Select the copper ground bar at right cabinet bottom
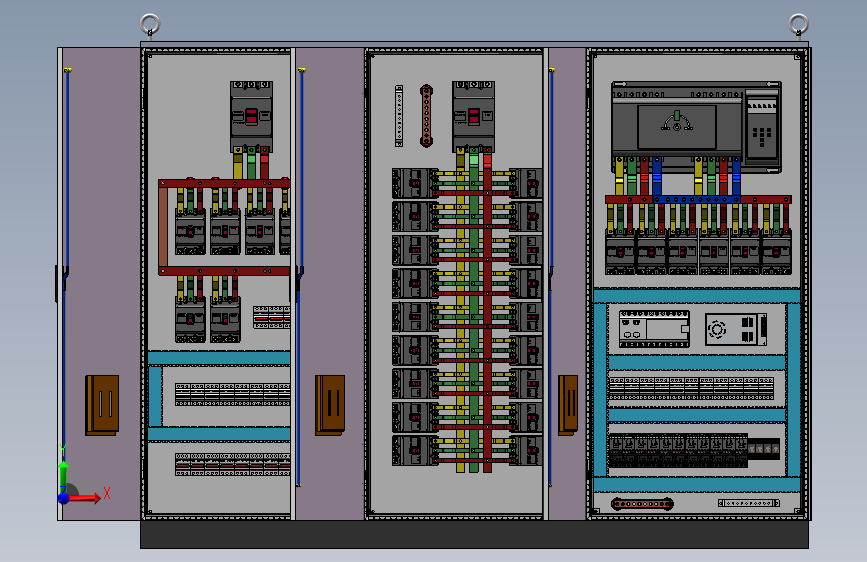 pyautogui.click(x=642, y=504)
